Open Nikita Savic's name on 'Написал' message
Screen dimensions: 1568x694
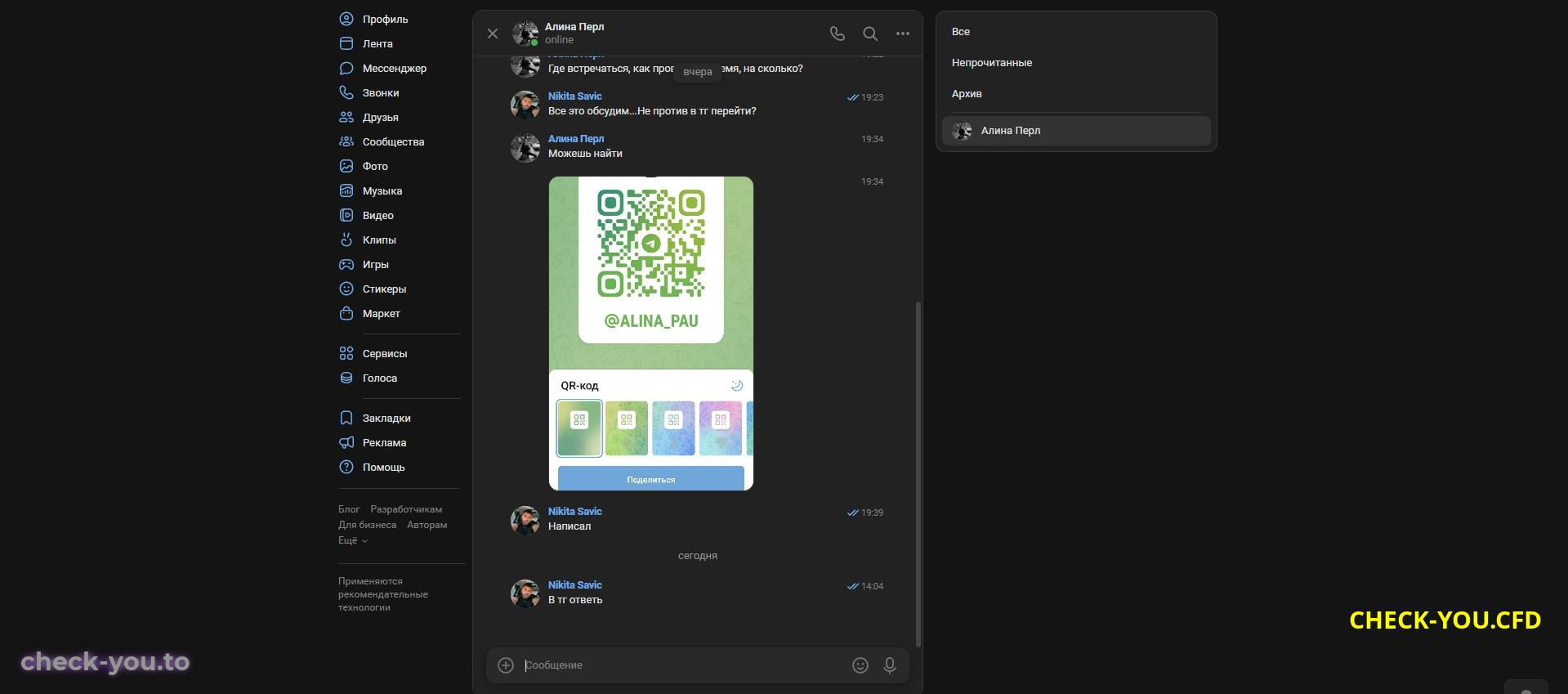click(574, 512)
